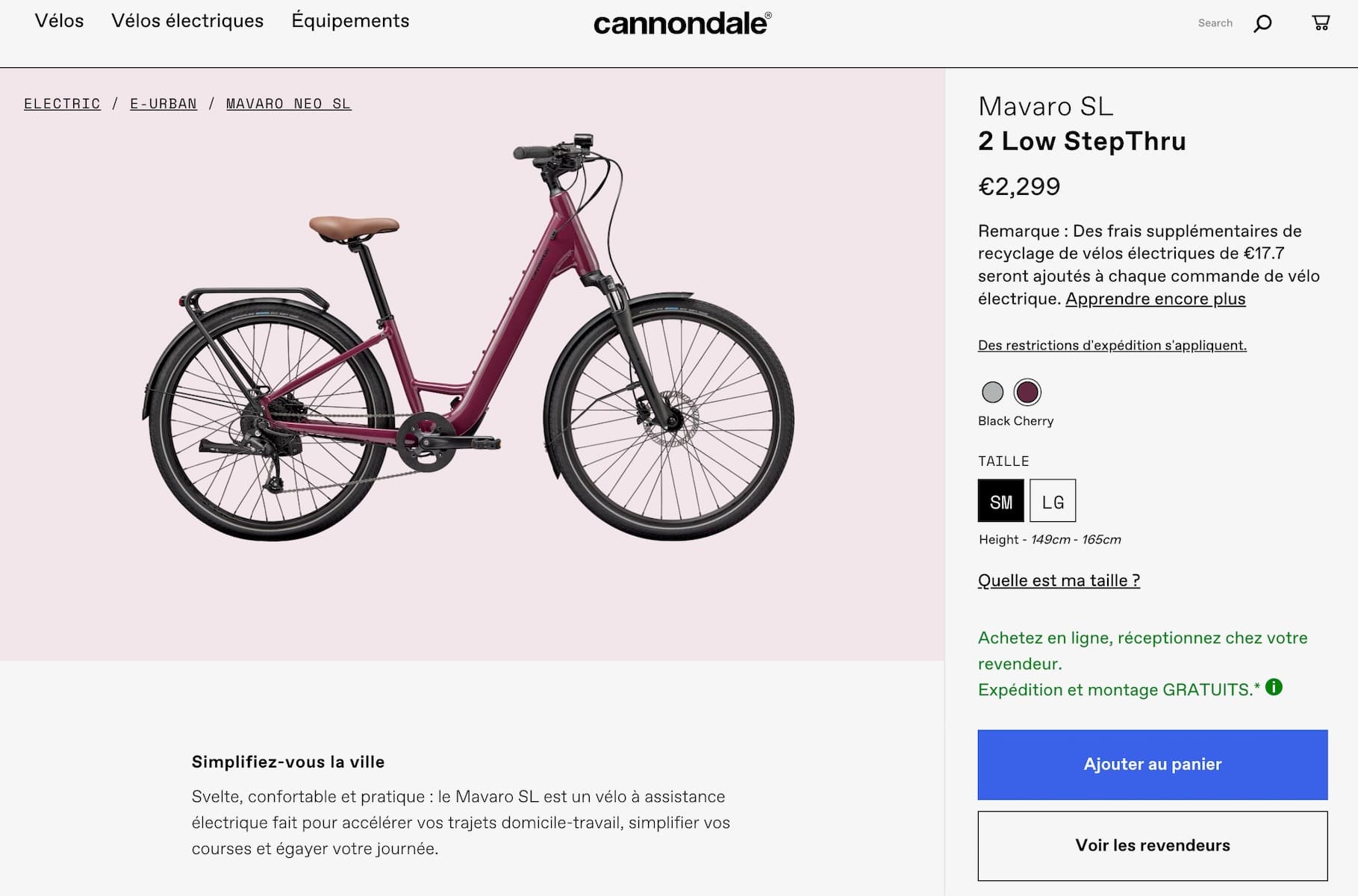
Task: Select the Black Cherry color swatch
Action: coord(1027,392)
